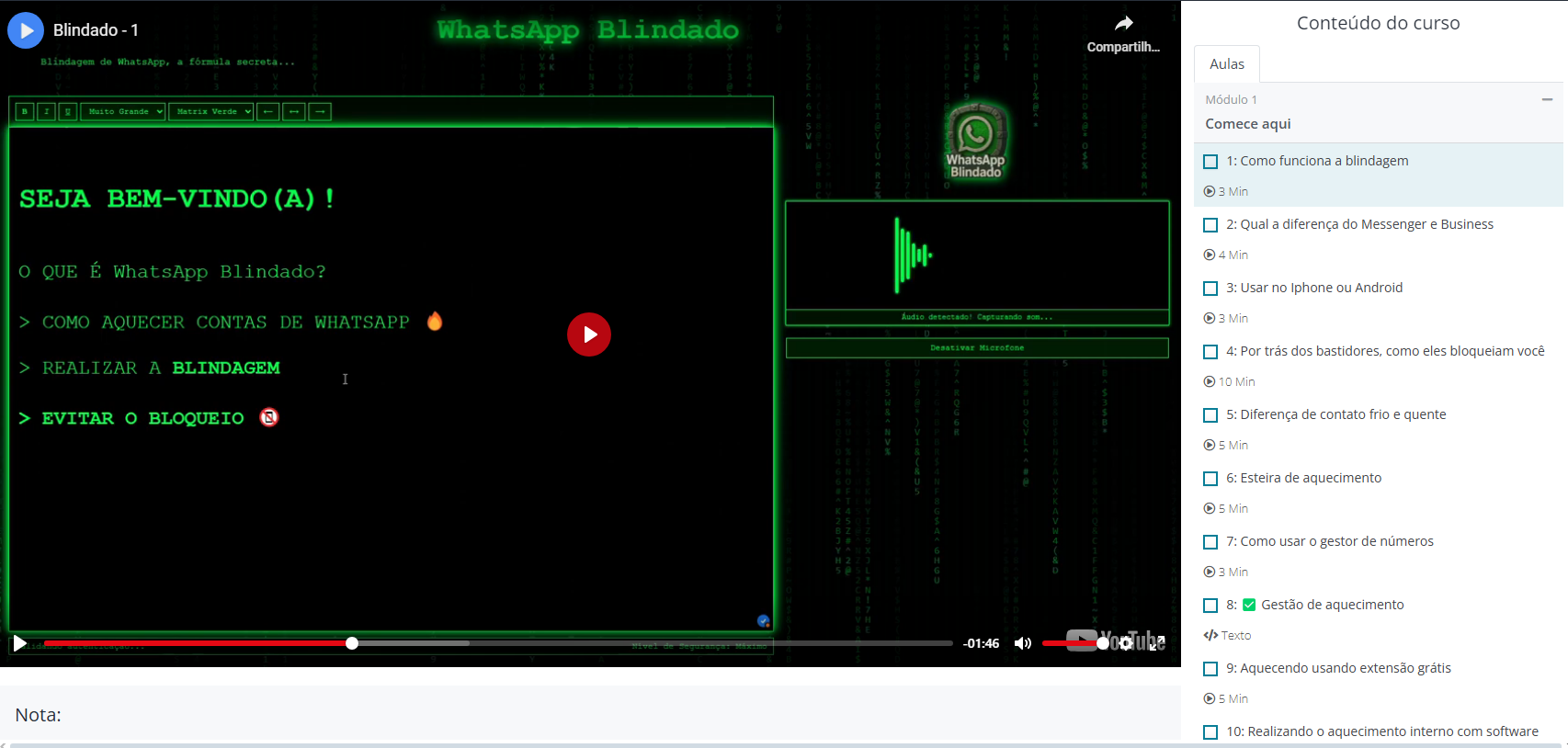Switch to the Aulas tab

(1227, 64)
